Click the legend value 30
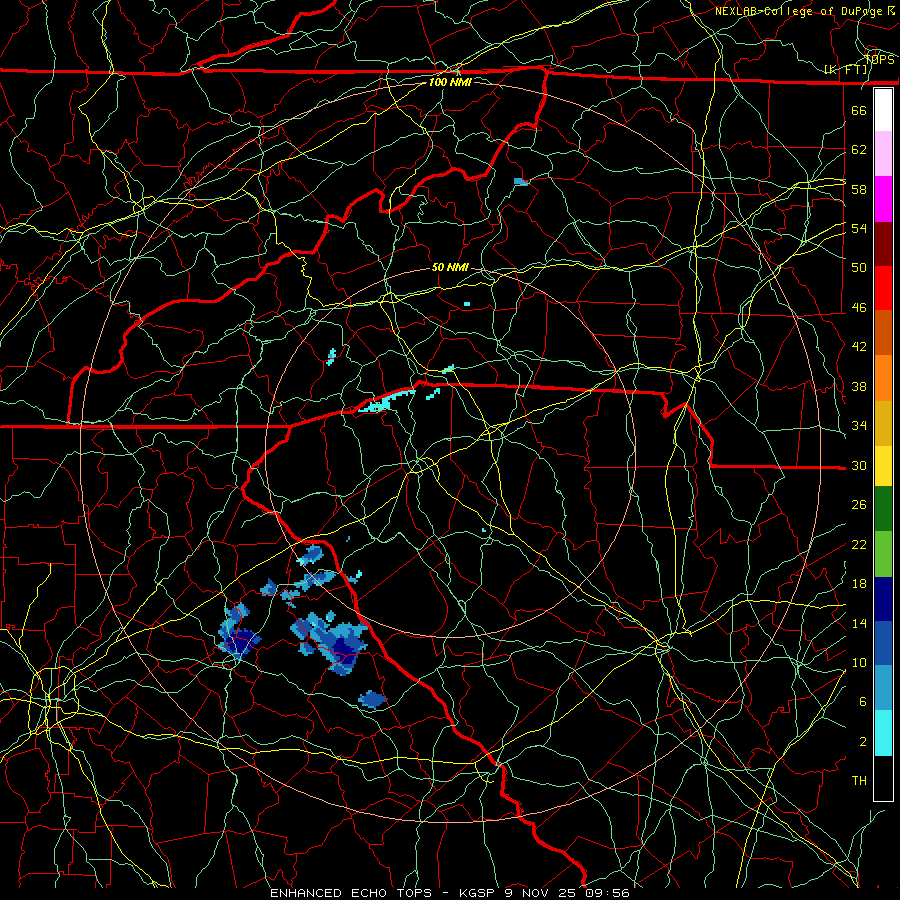900x900 pixels. (x=859, y=465)
